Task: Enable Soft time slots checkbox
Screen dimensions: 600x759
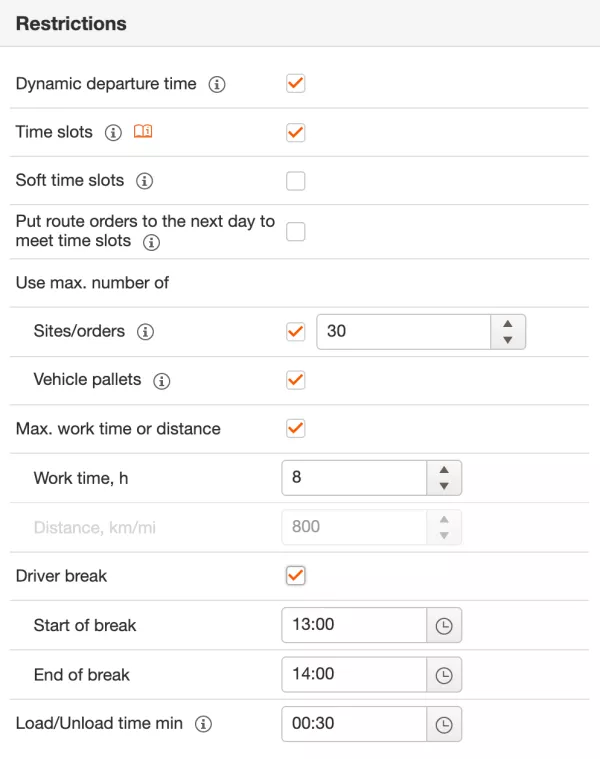Action: (295, 181)
